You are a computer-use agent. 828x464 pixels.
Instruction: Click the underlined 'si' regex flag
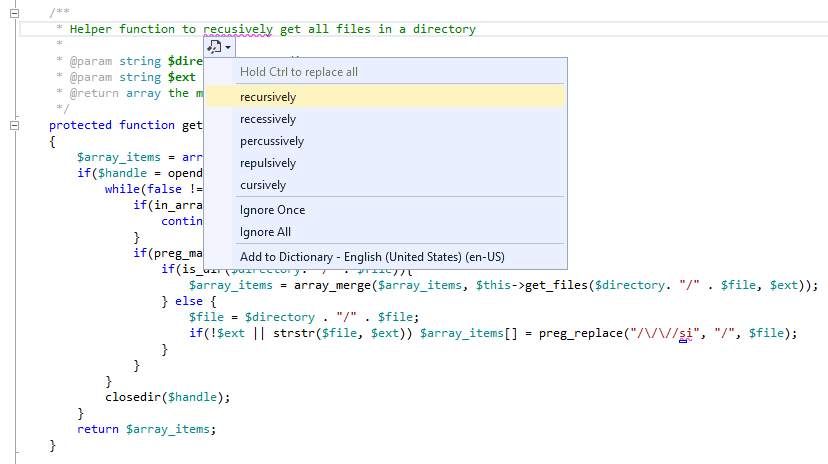[685, 334]
